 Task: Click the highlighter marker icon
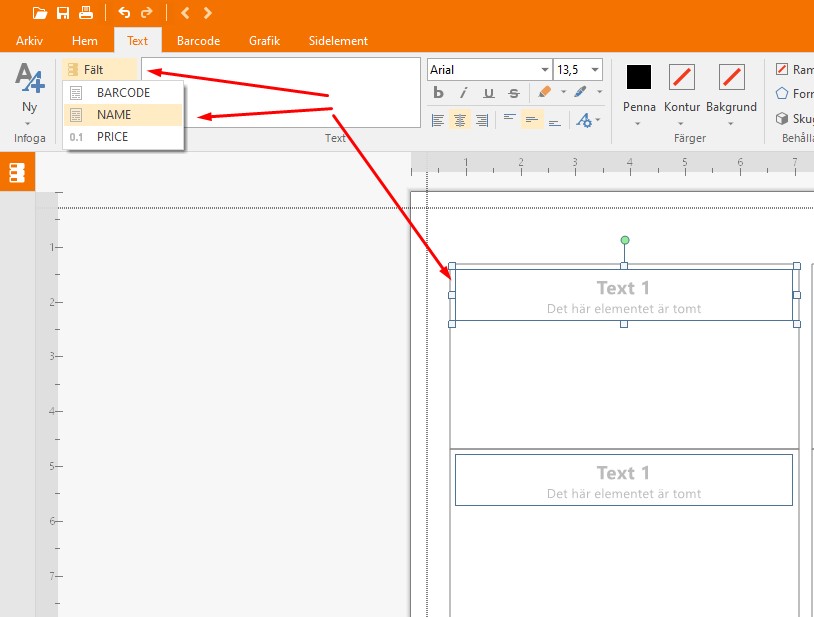click(x=544, y=93)
